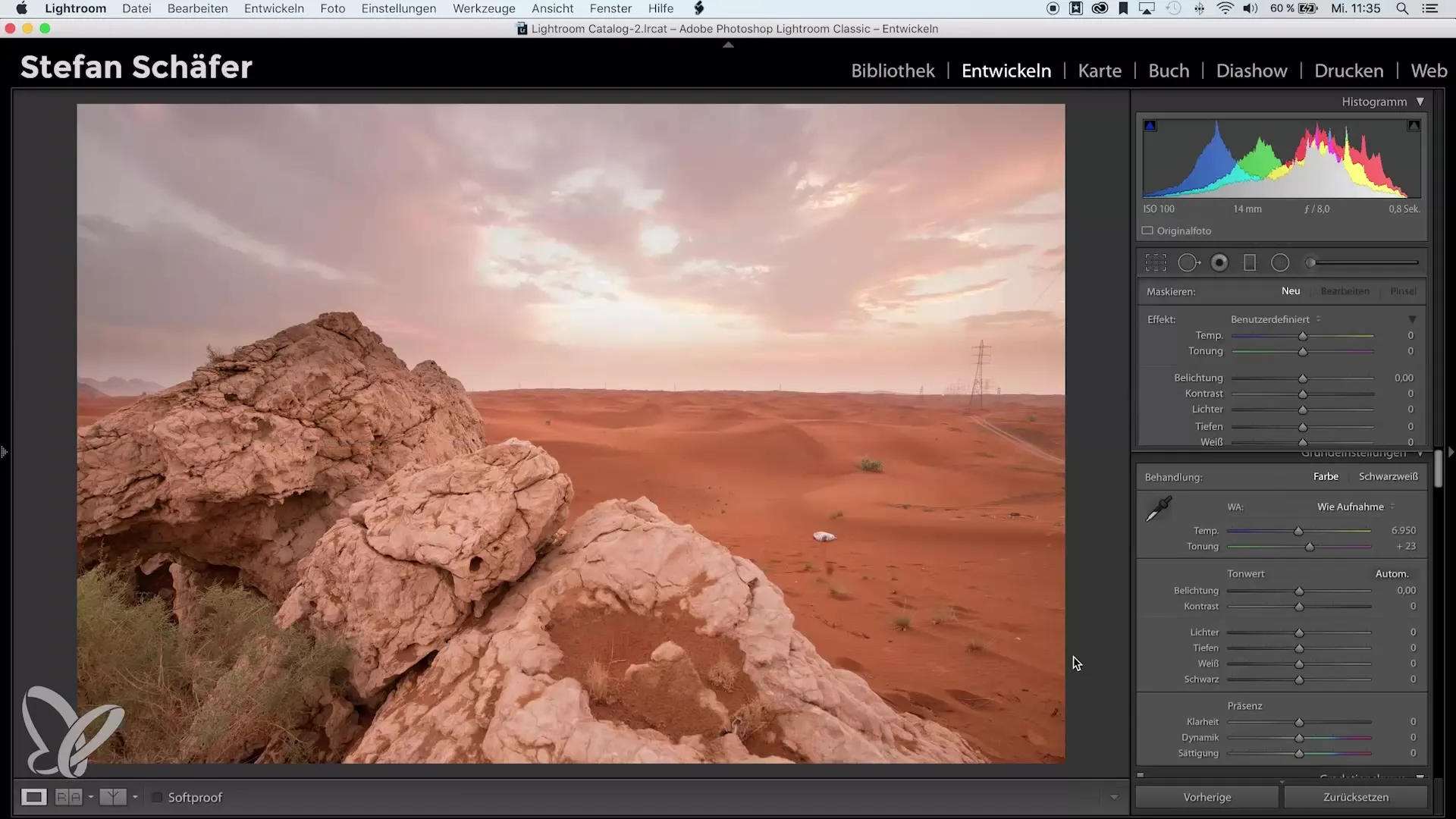Open toolbar content dropdown at right
Screen dimensions: 1456x819
1114,797
